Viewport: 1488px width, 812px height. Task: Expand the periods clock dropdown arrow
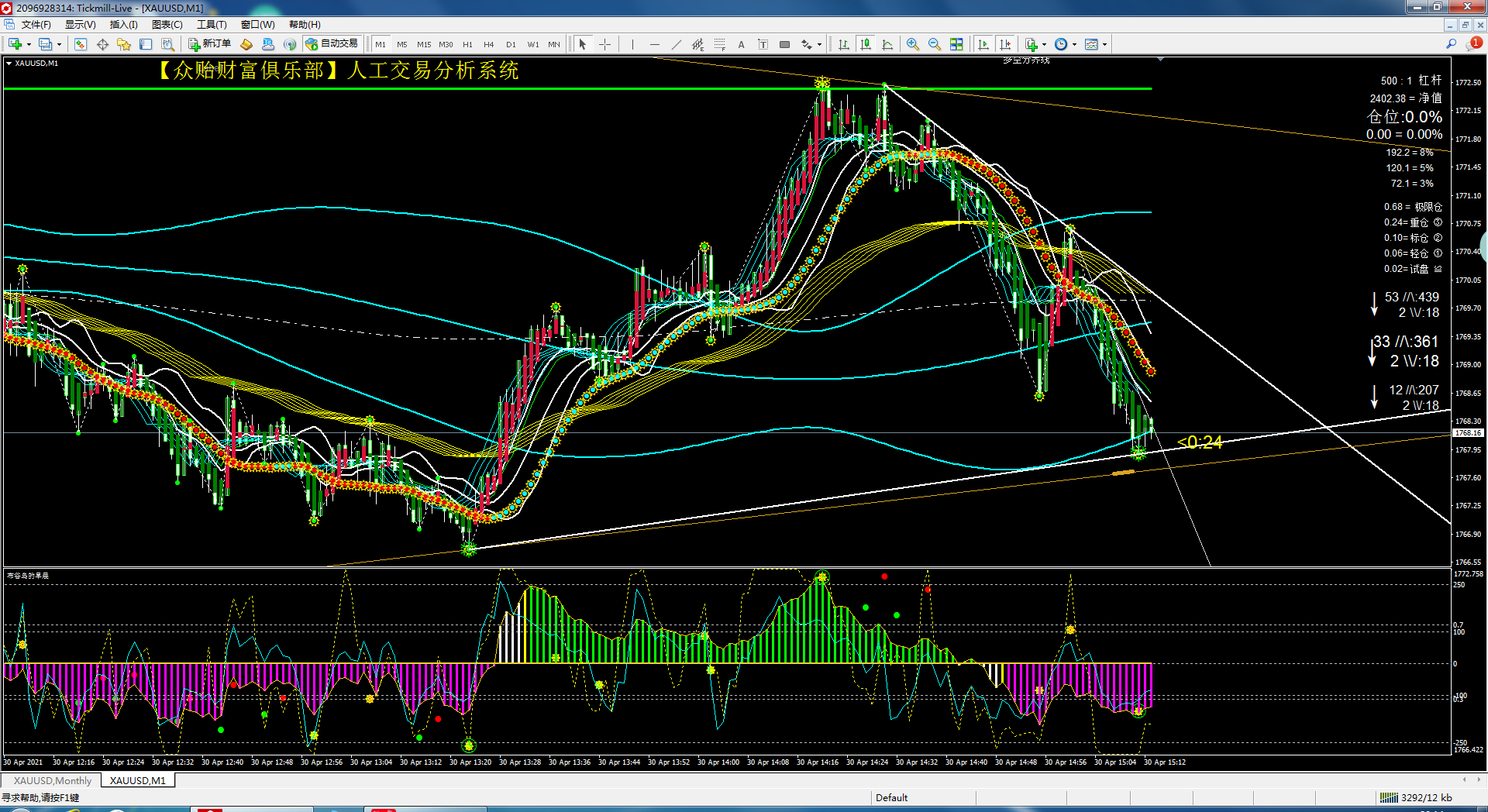coord(1074,44)
